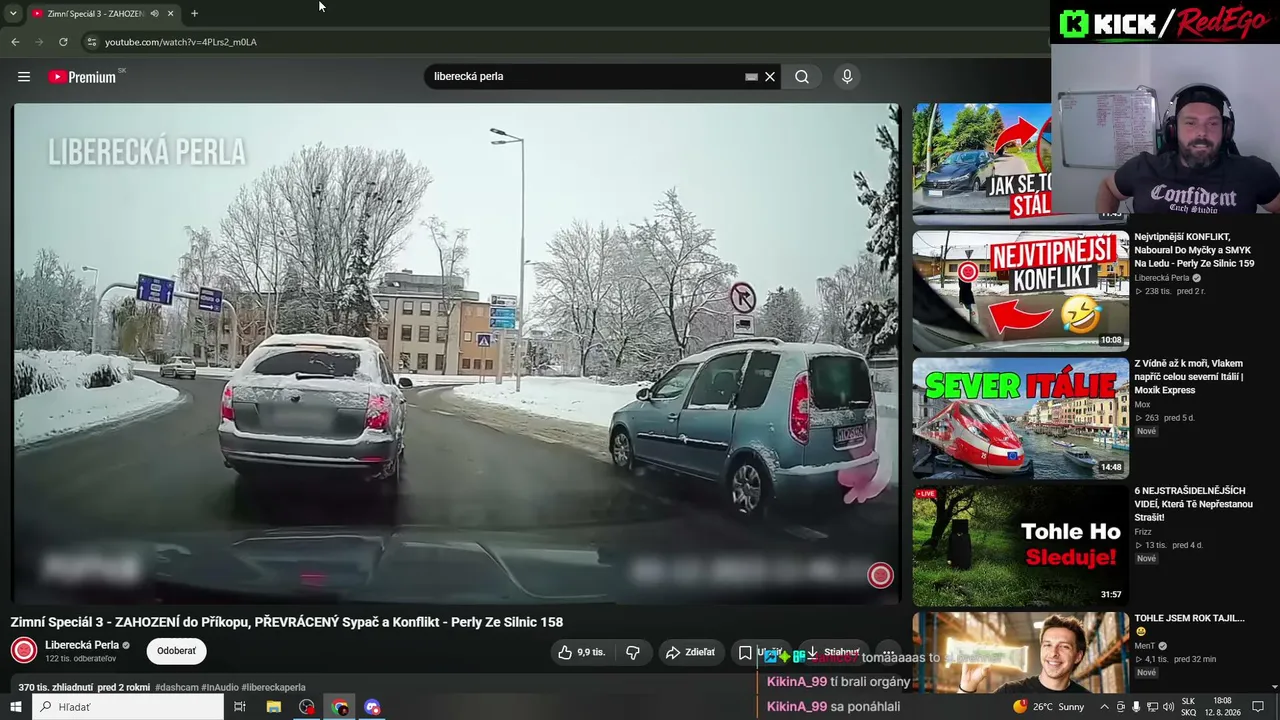Open the 'Nejvtipnější KONFLIKT, Nabooural Do Myčky' title
This screenshot has height=720, width=1280.
[1194, 250]
